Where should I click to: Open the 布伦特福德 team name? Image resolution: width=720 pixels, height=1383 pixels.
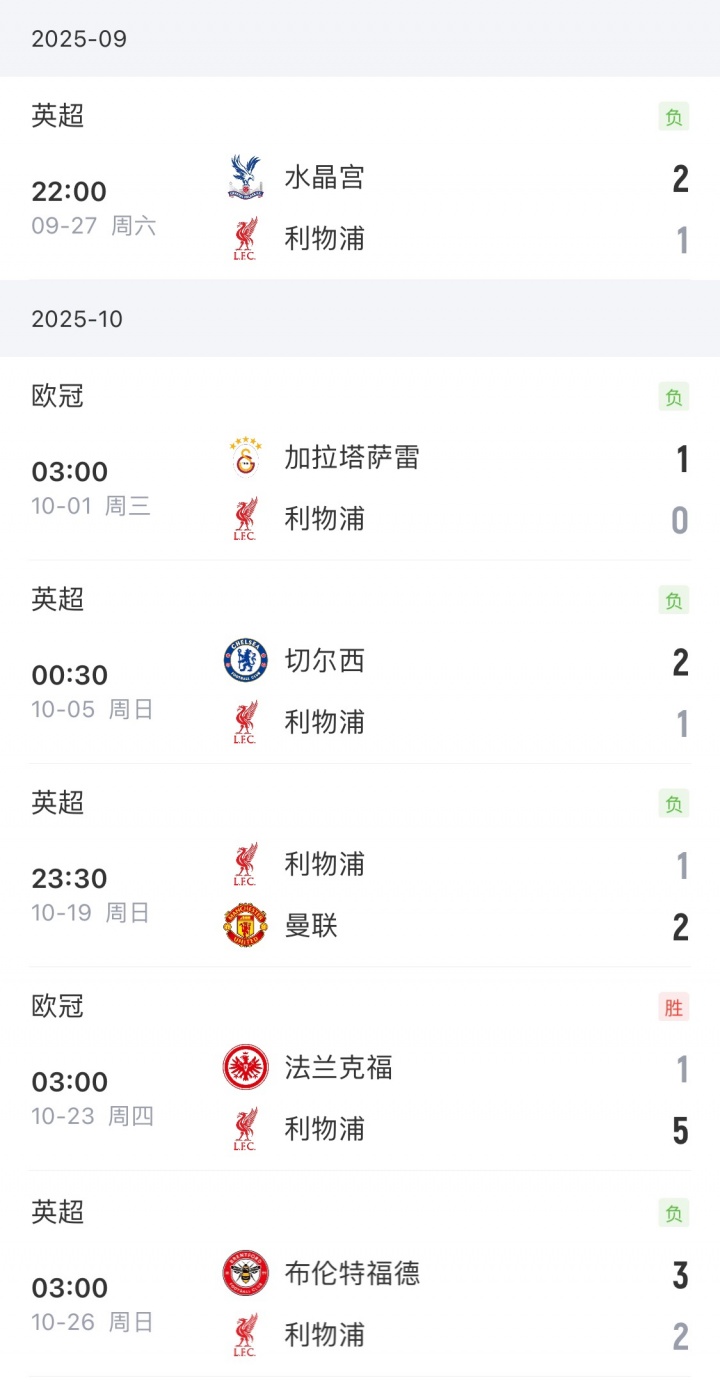click(x=351, y=1273)
